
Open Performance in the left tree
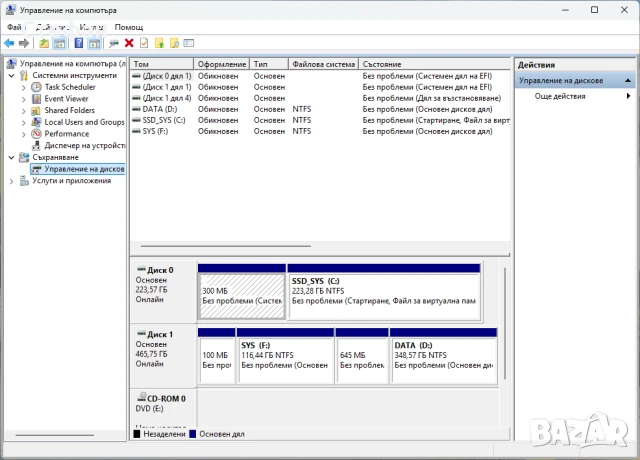66,134
